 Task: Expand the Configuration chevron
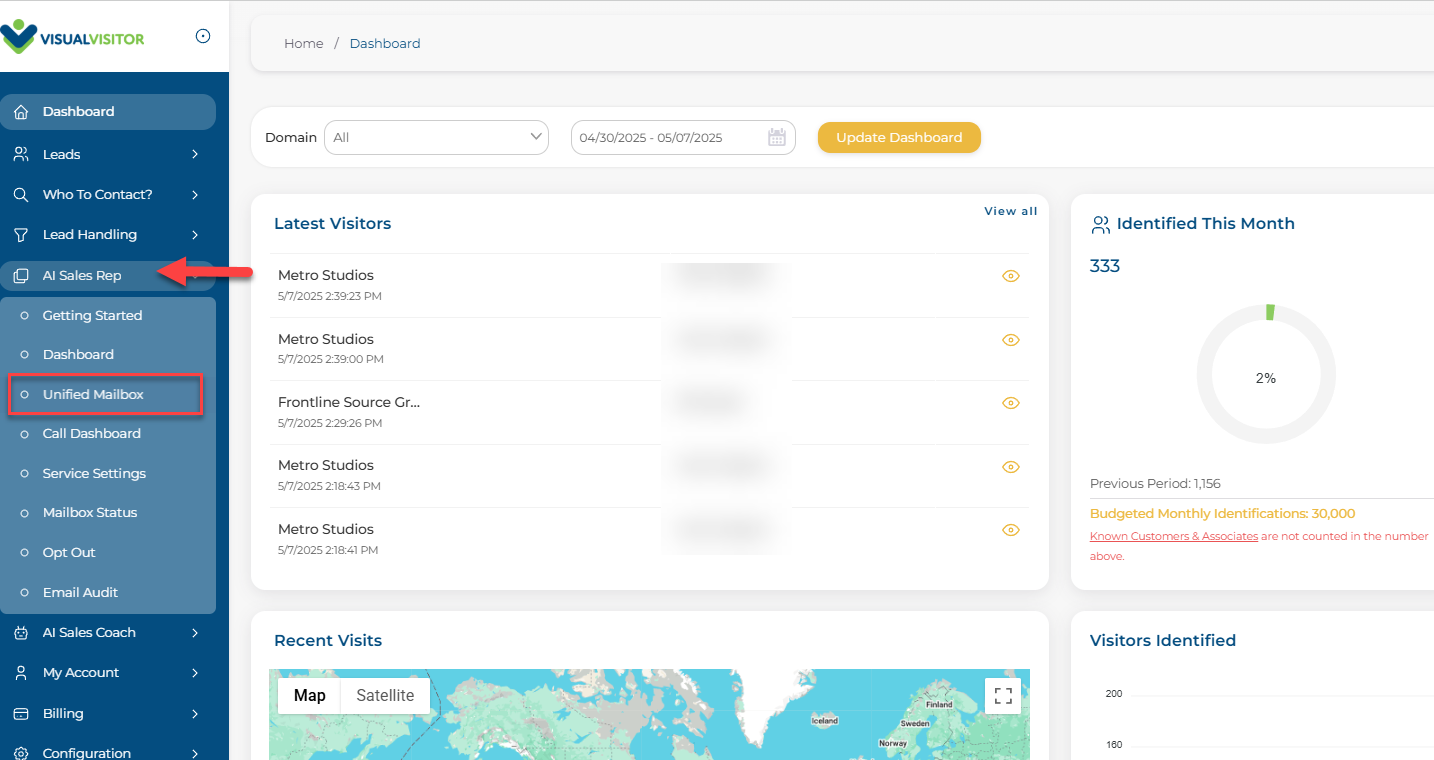pyautogui.click(x=195, y=753)
